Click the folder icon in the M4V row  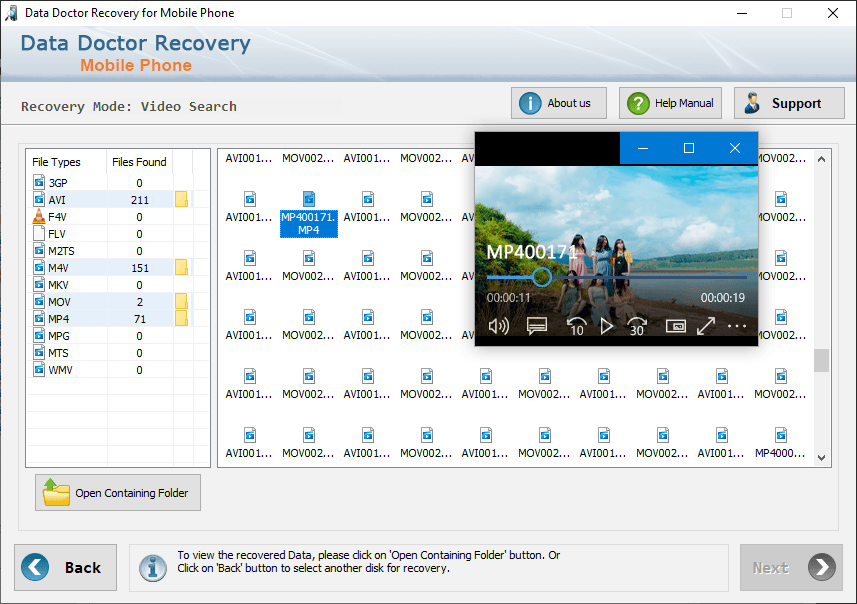(181, 267)
